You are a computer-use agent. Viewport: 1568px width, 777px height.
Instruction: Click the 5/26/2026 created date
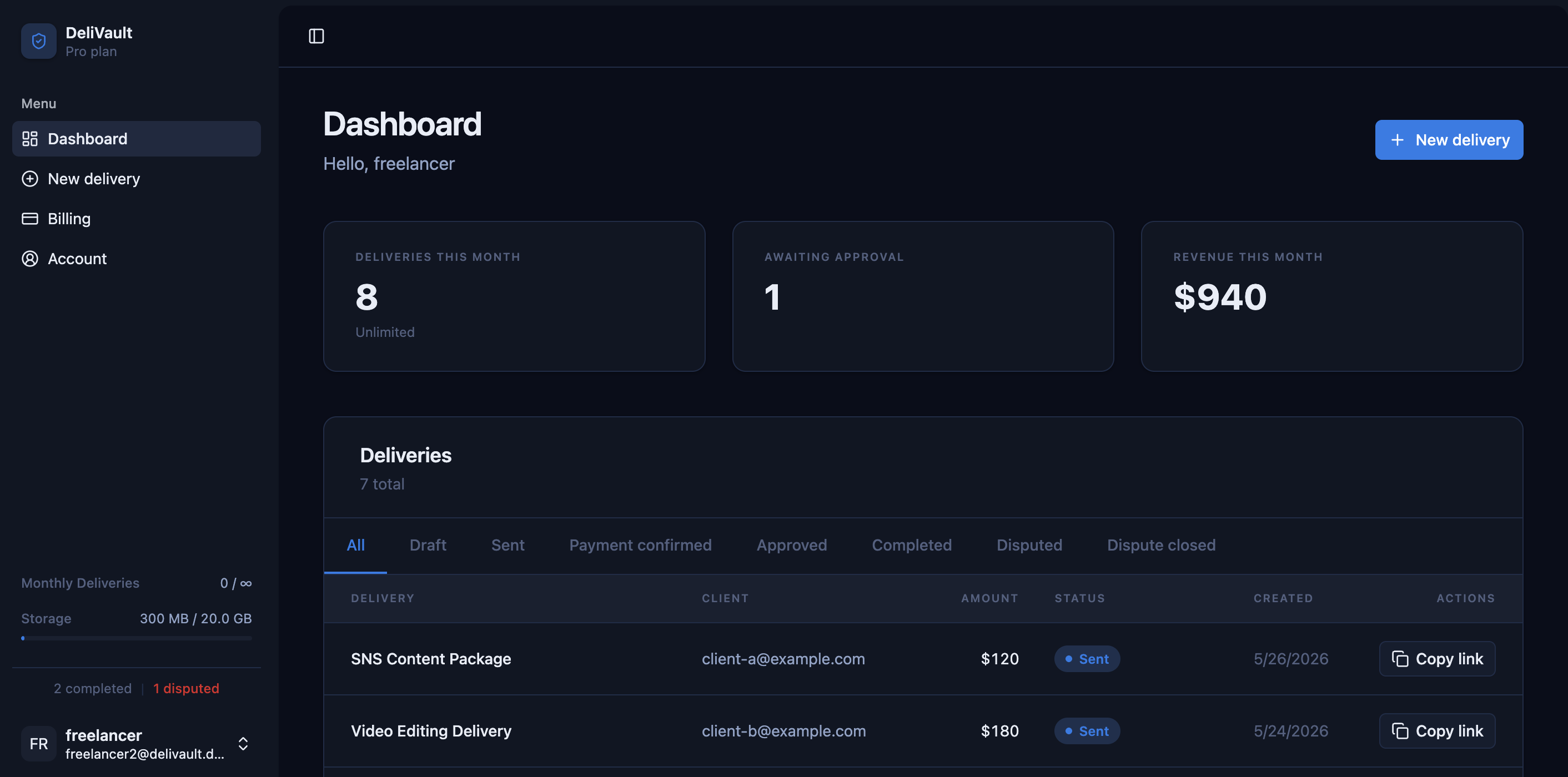(1291, 659)
